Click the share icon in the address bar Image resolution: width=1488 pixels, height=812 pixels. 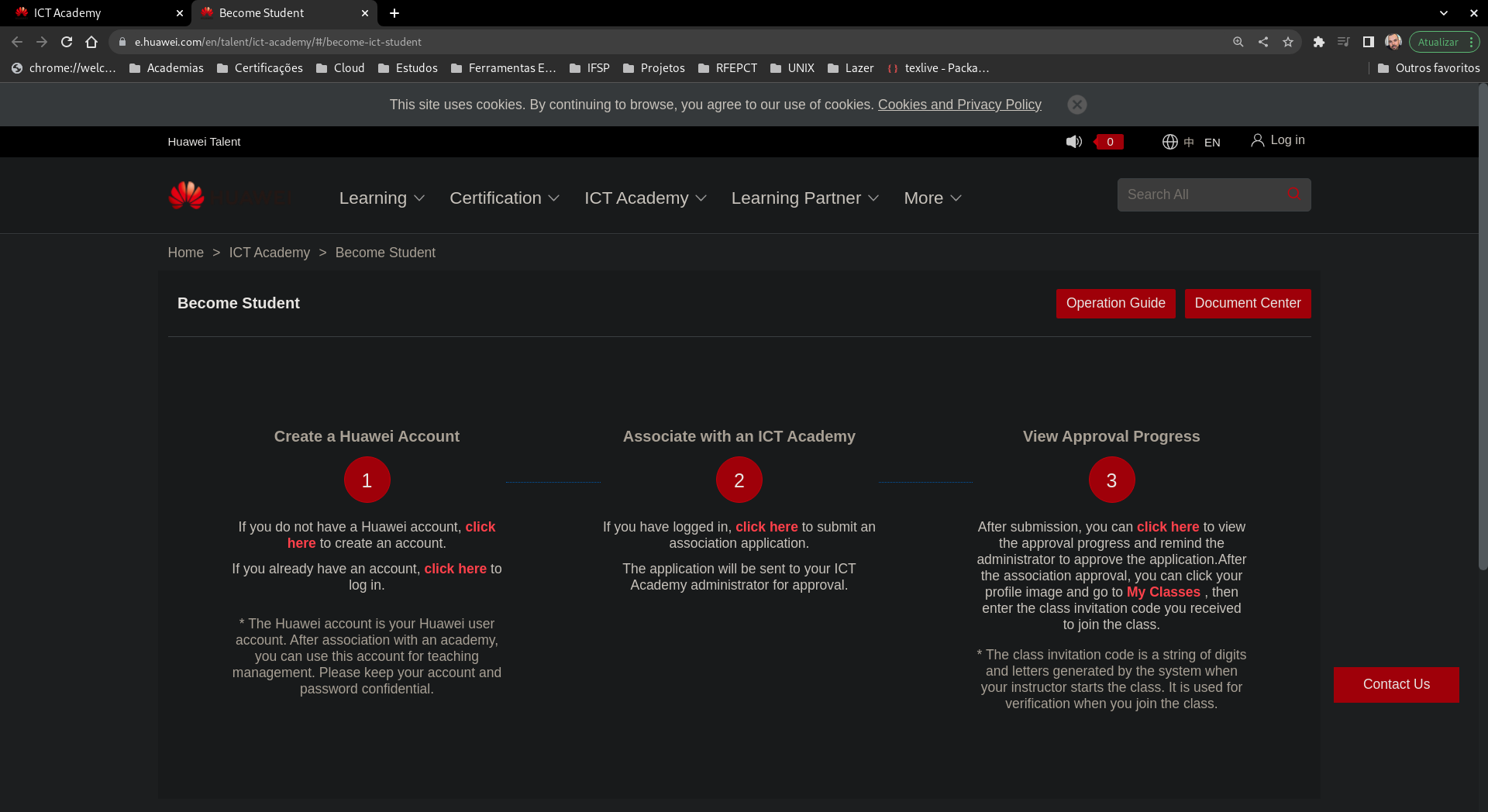pyautogui.click(x=1262, y=42)
